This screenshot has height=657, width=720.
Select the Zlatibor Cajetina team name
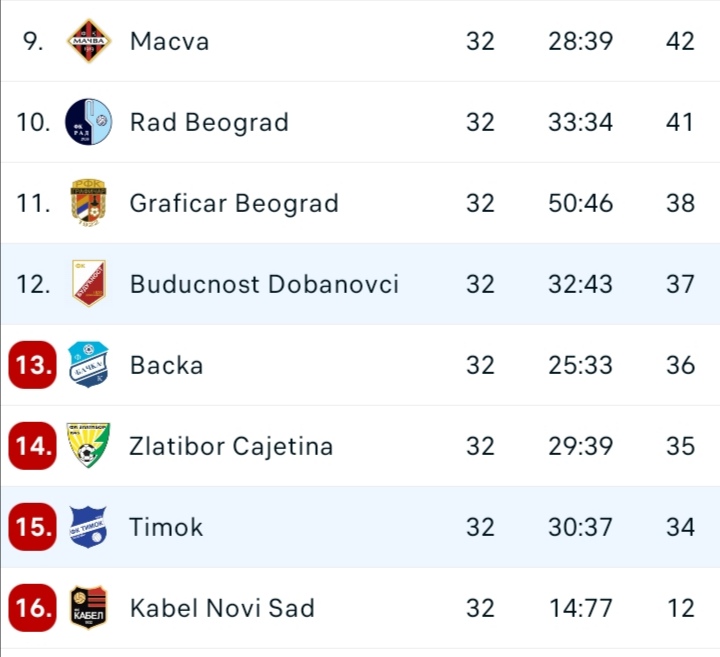point(231,446)
